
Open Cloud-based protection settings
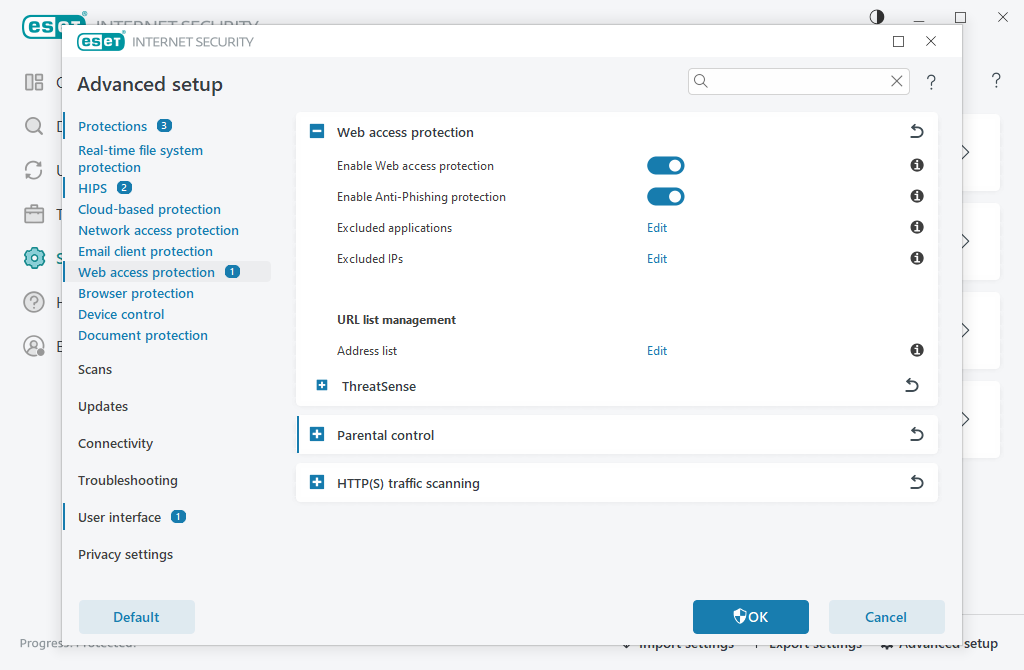(x=150, y=209)
